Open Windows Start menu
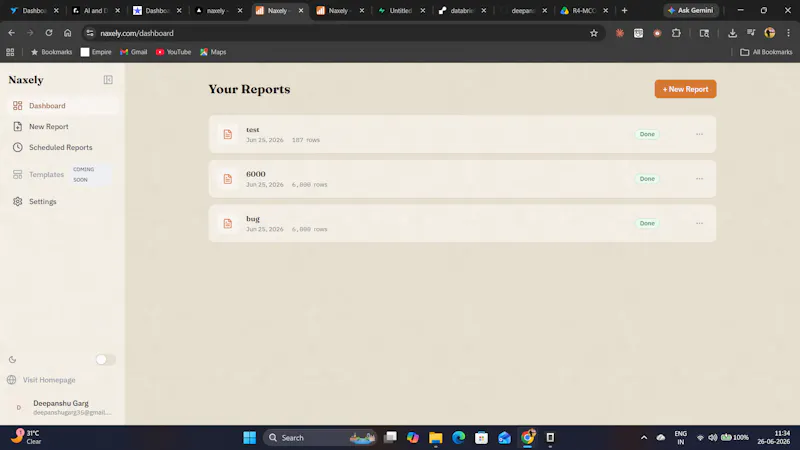Image resolution: width=800 pixels, height=450 pixels. pyautogui.click(x=249, y=438)
